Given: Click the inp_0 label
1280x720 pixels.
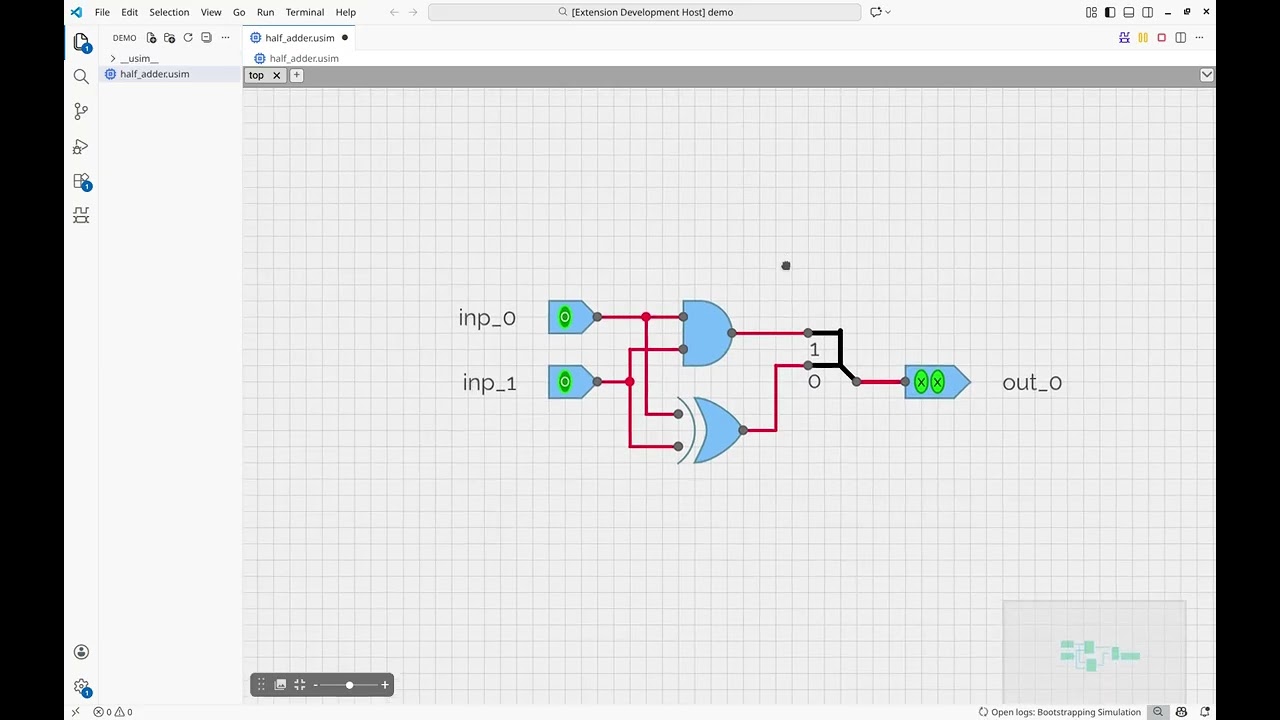Looking at the screenshot, I should pos(487,318).
